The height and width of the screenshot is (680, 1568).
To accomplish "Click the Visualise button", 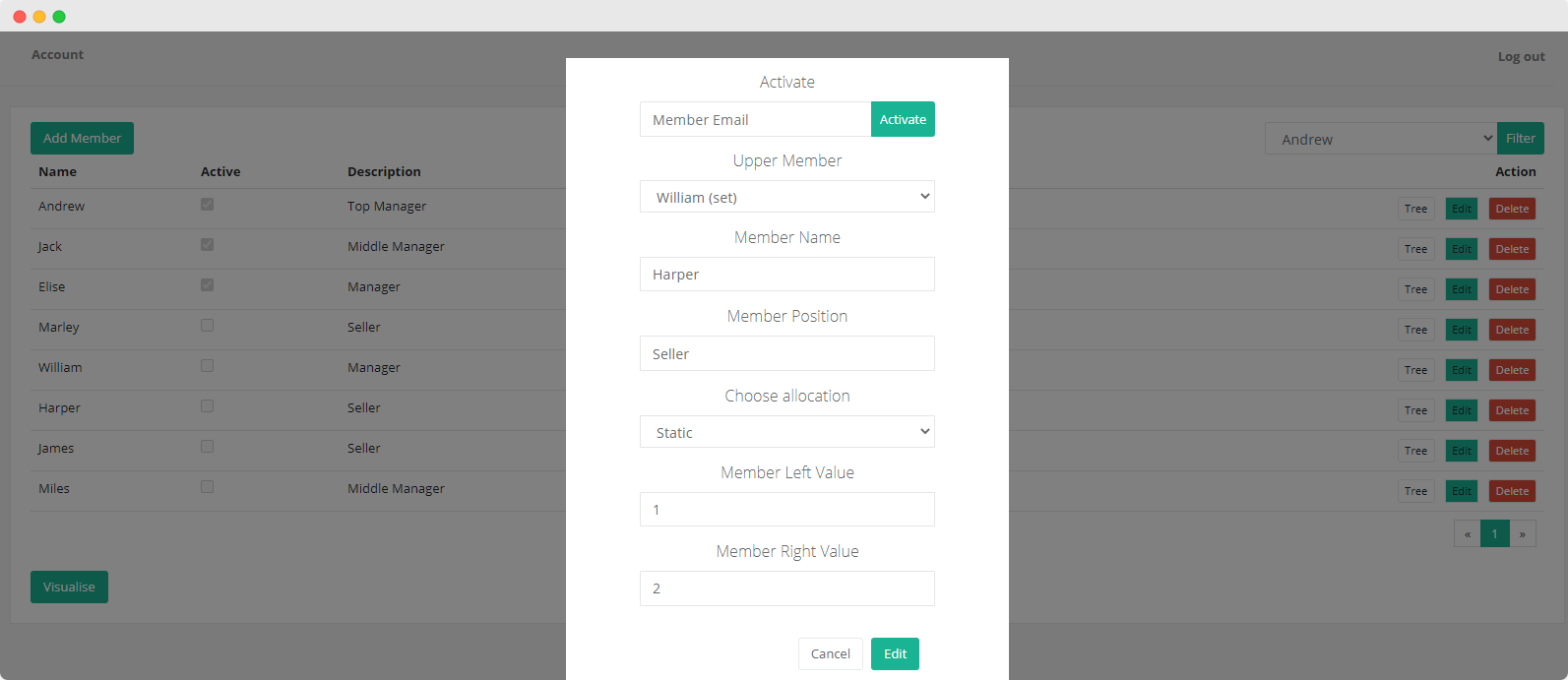I will (x=69, y=587).
